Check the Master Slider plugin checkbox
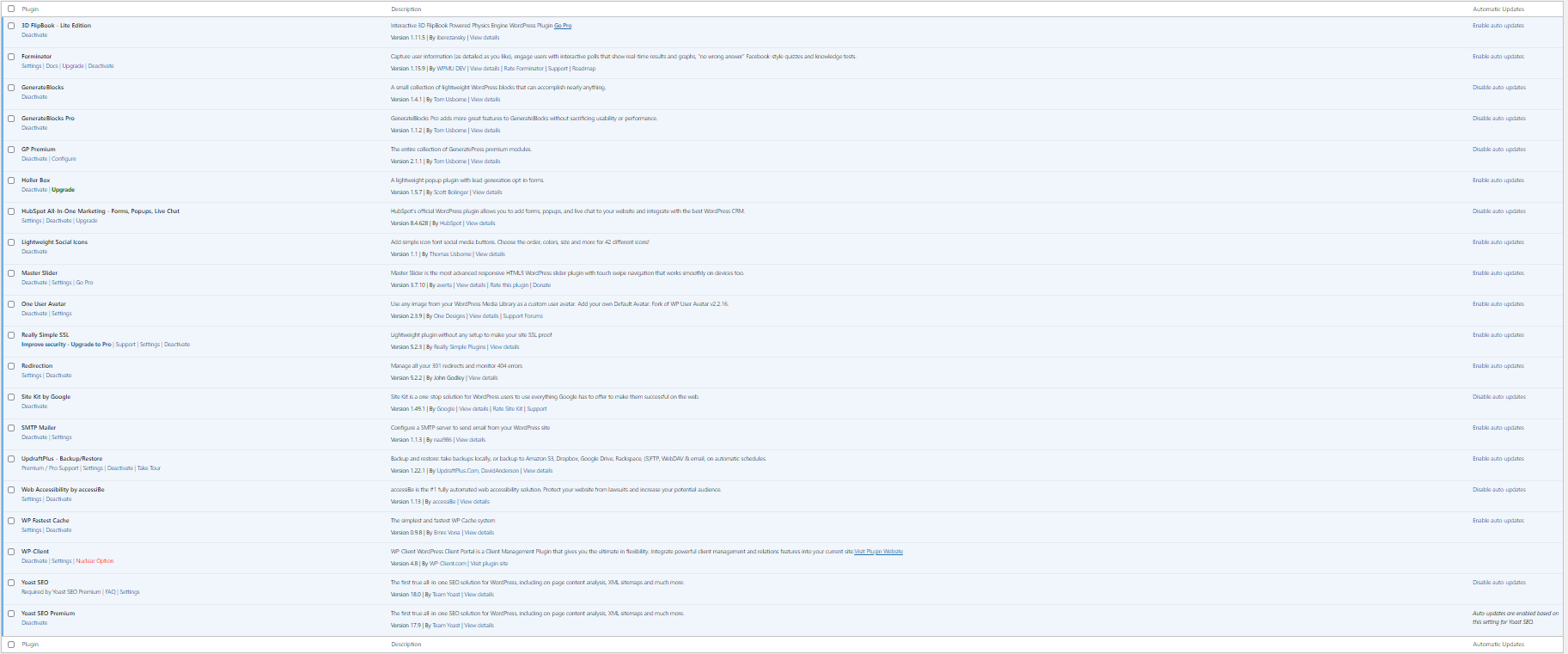 [x=11, y=273]
